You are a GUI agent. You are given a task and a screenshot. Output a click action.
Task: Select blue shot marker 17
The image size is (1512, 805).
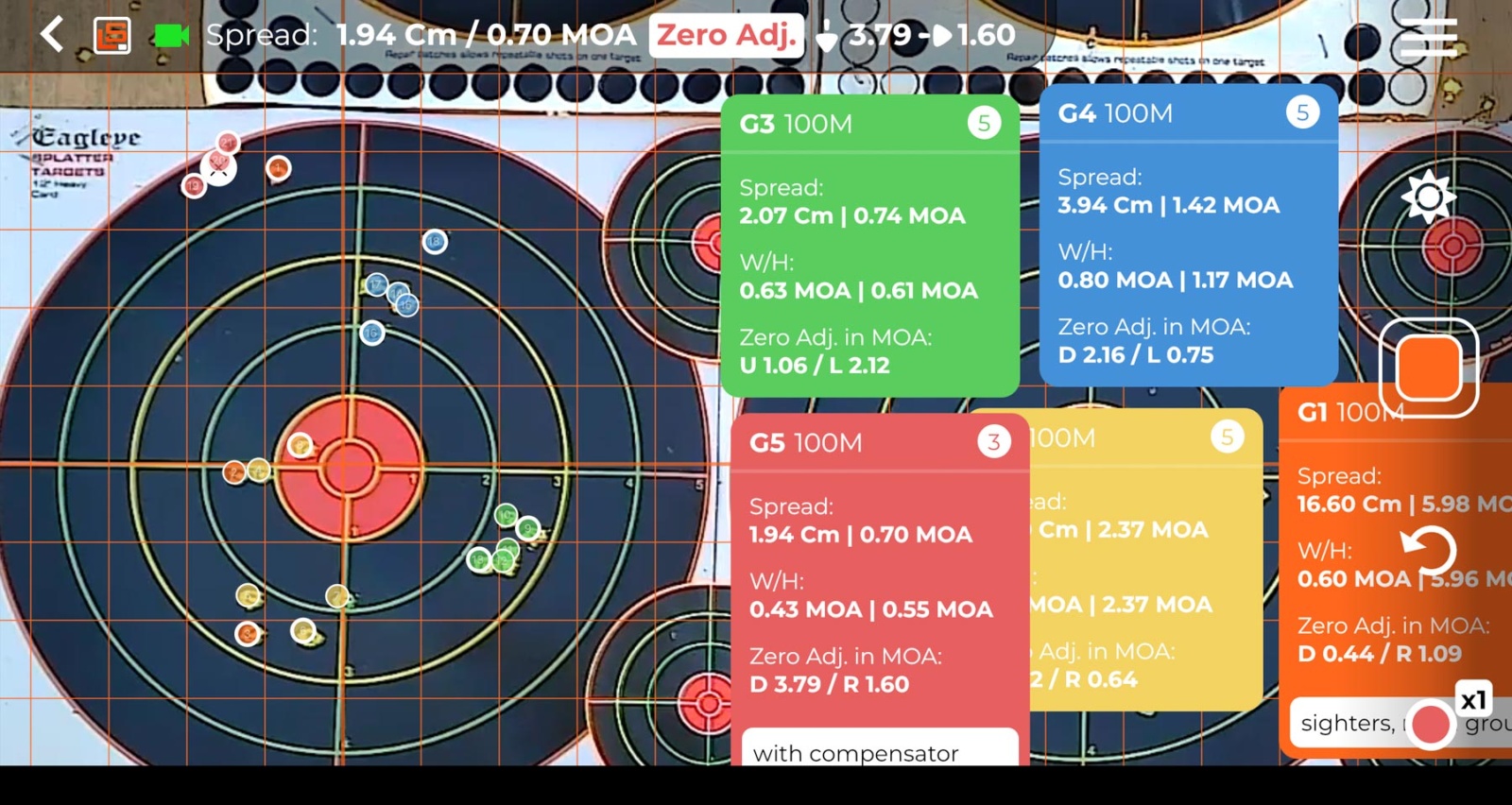click(x=377, y=284)
